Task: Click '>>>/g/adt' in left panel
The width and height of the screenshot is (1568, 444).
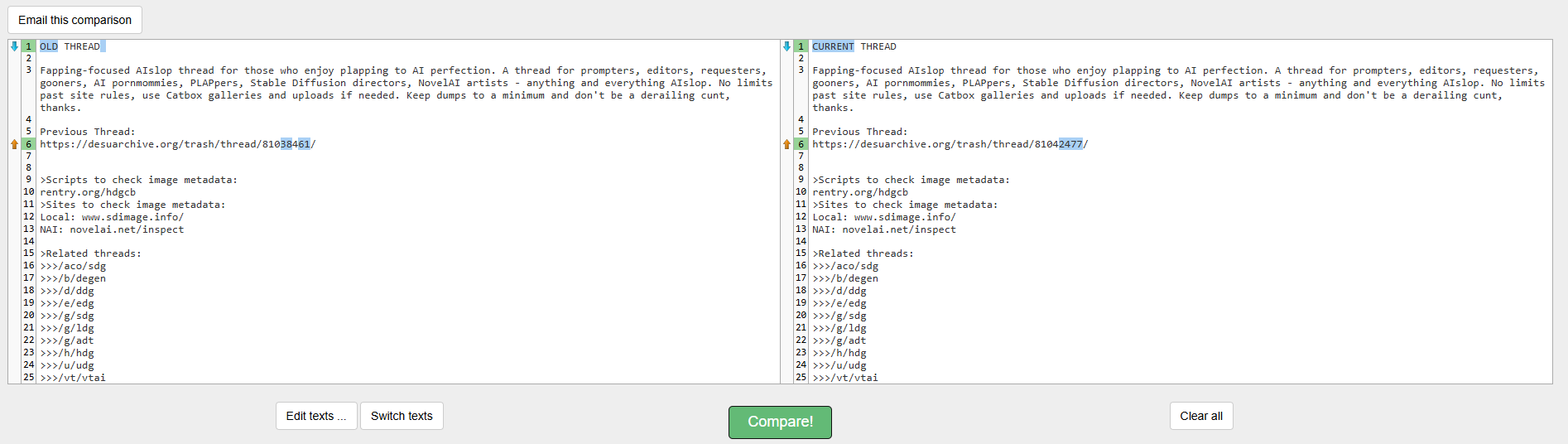Action: coord(67,340)
